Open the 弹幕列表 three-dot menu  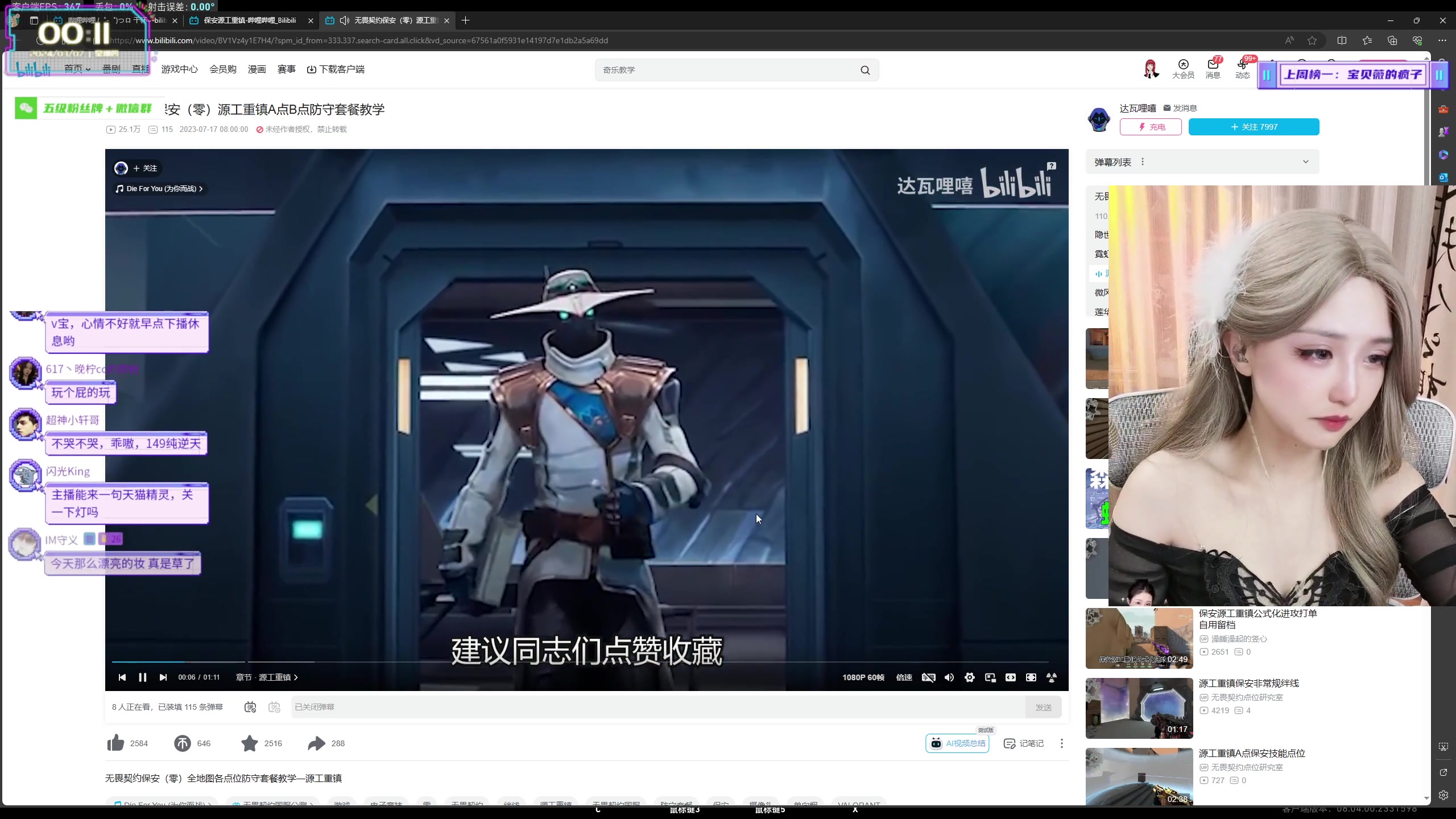click(x=1142, y=162)
